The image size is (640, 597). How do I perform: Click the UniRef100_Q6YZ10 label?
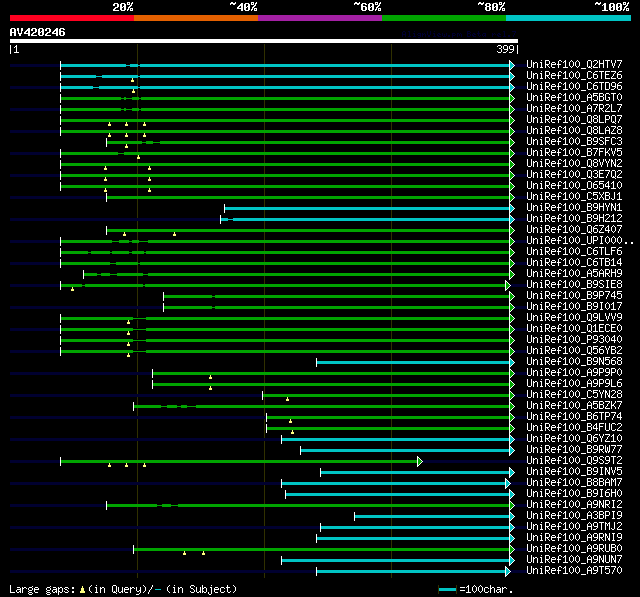pyautogui.click(x=574, y=439)
